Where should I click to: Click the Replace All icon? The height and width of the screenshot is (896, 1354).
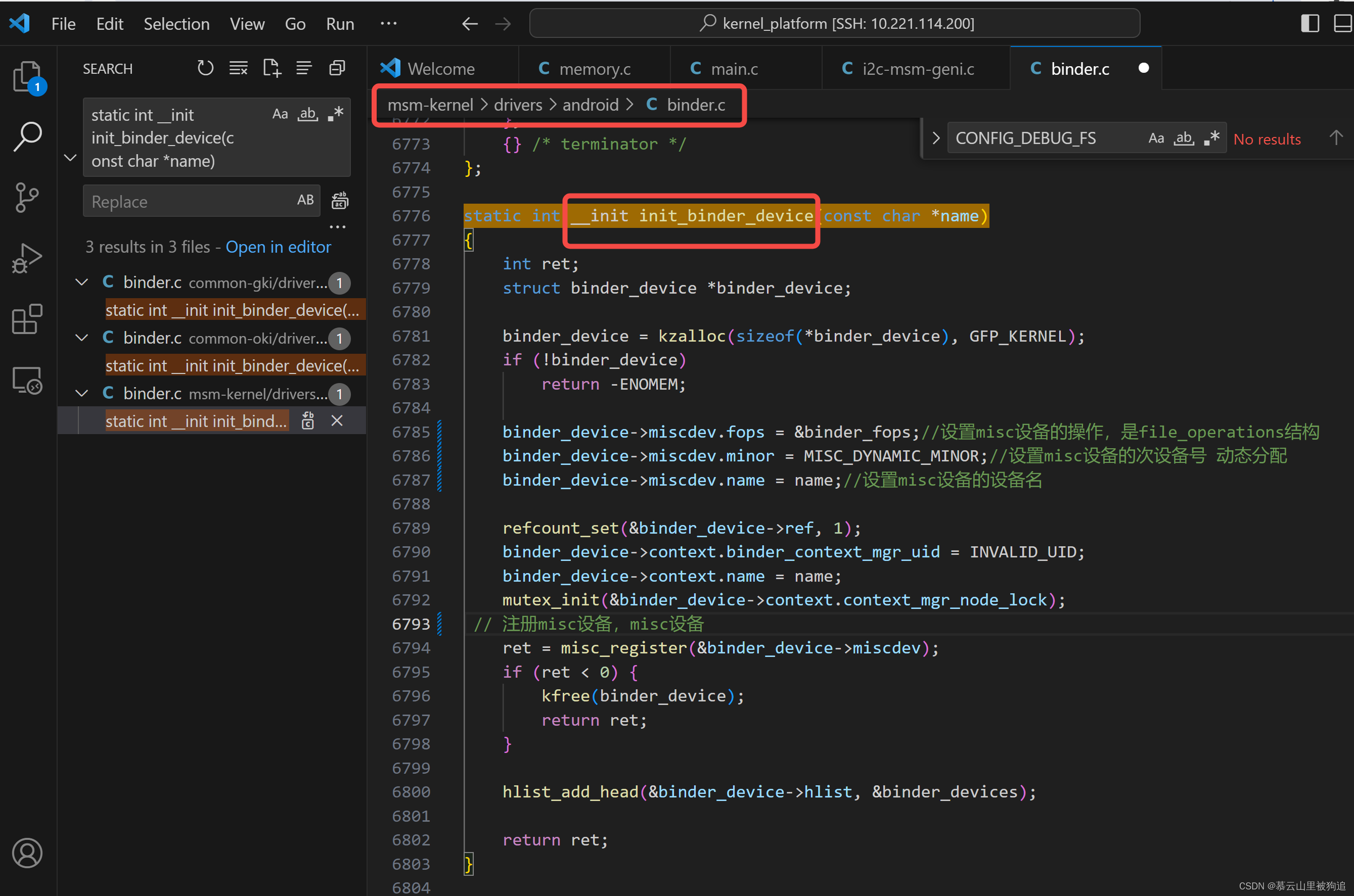coord(339,201)
